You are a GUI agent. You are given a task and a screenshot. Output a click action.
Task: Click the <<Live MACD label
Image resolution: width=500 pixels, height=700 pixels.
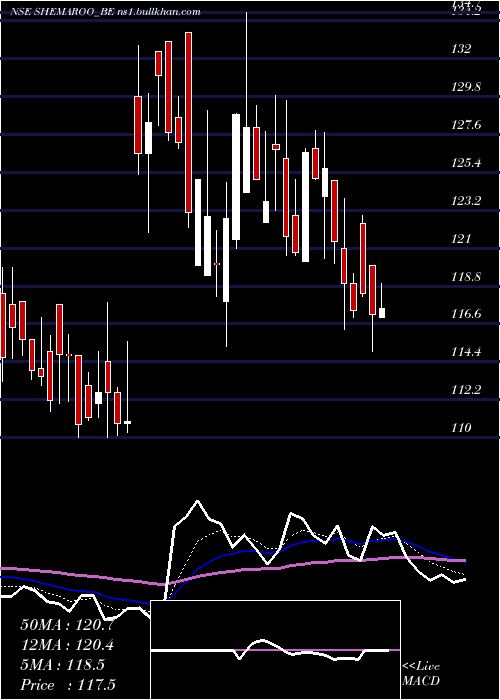(421, 673)
